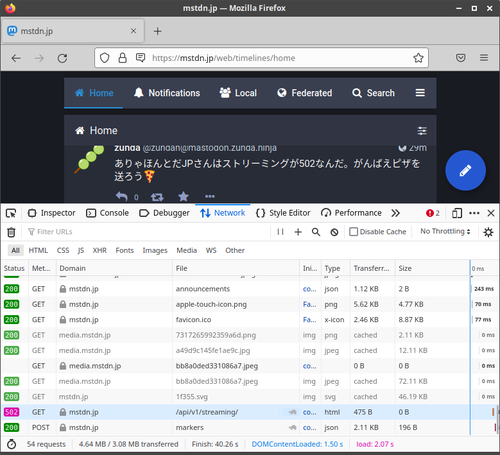Image resolution: width=500 pixels, height=455 pixels.
Task: Open Style Editor devtools tab
Action: coord(283,213)
